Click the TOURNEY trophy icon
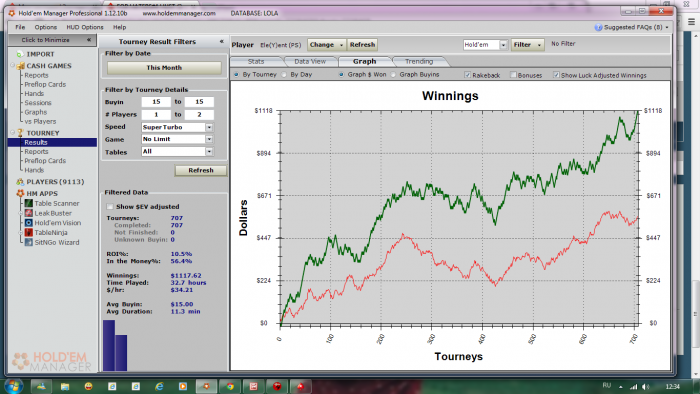Image resolution: width=700 pixels, height=394 pixels. click(20, 133)
